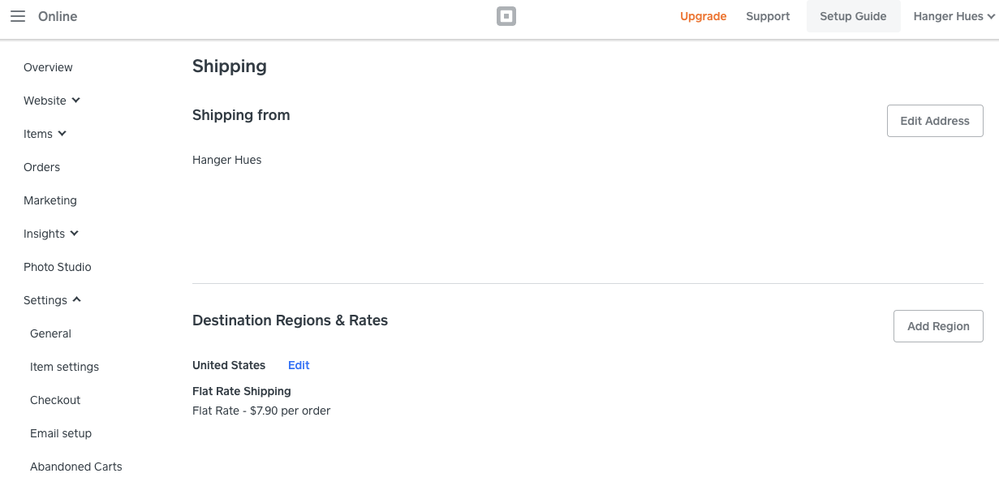Go to Item settings
The height and width of the screenshot is (477, 999).
tap(64, 367)
